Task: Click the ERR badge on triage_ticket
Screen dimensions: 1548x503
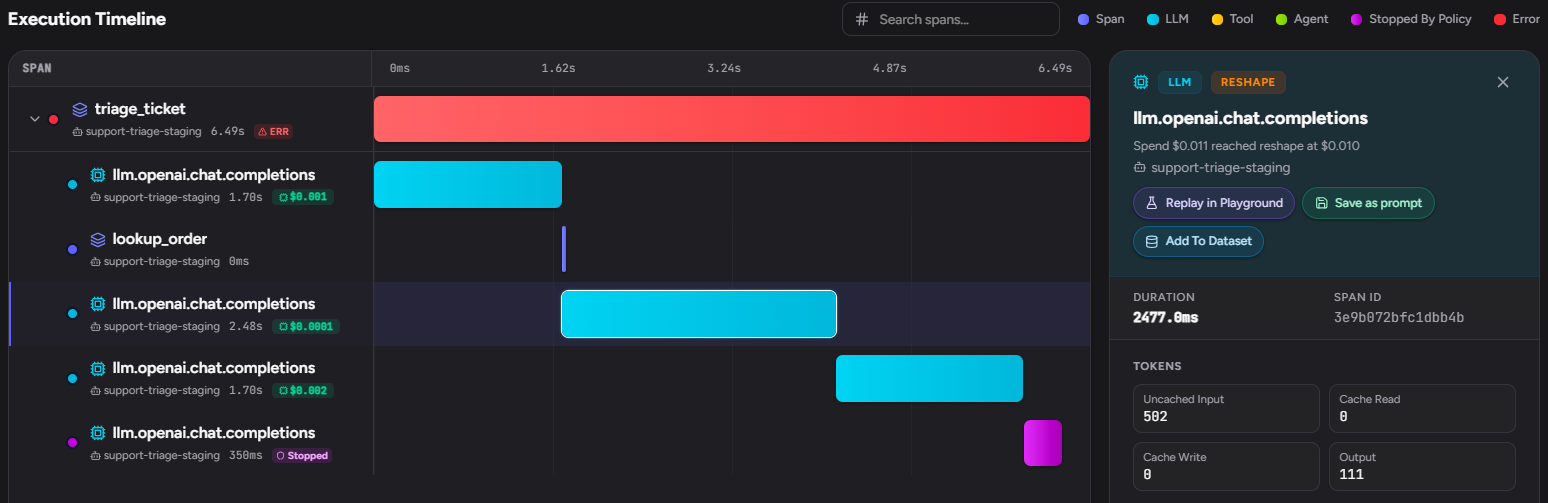Action: [x=273, y=131]
